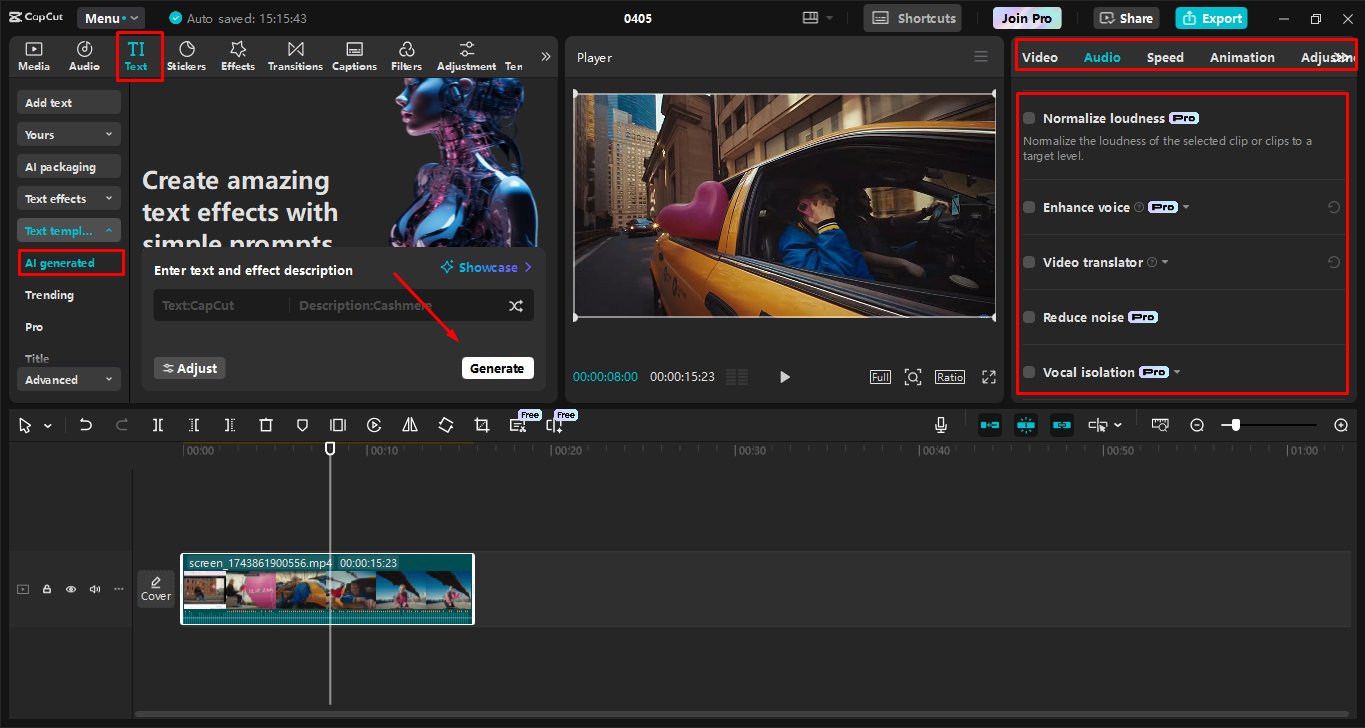Open the Stickers panel
The width and height of the screenshot is (1365, 728).
(186, 55)
